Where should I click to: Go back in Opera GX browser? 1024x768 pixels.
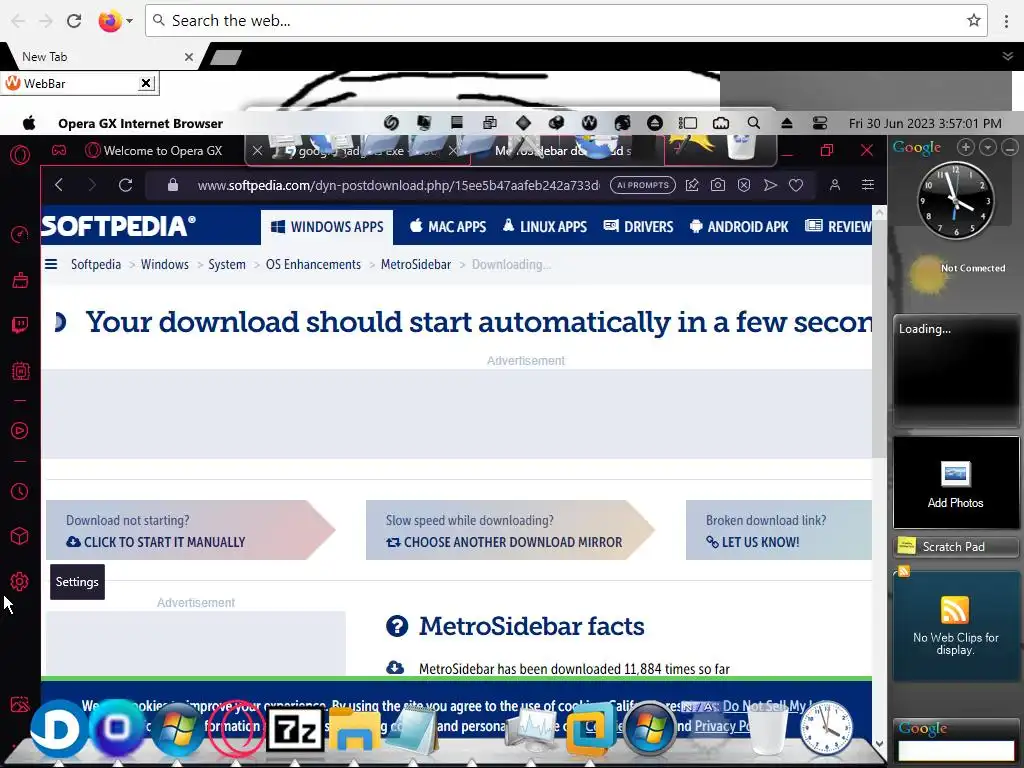(59, 185)
